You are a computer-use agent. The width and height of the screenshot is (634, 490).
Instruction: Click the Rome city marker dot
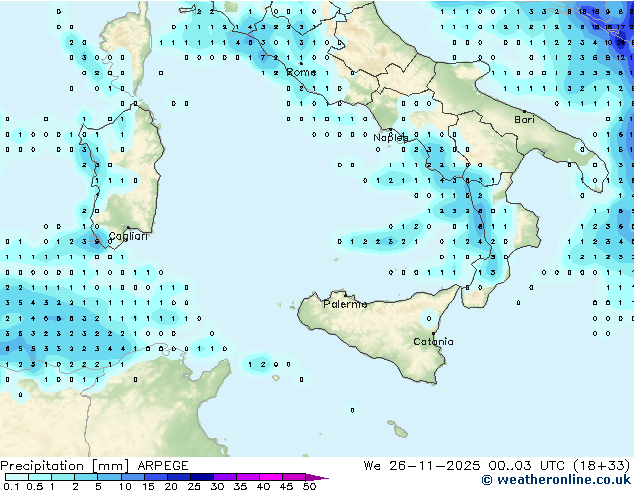click(301, 63)
